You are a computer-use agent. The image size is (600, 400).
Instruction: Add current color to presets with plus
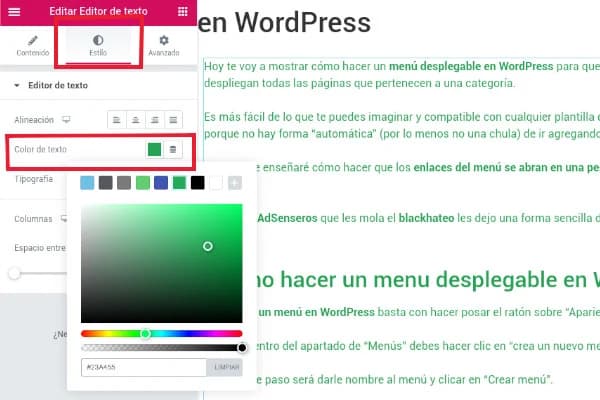235,183
